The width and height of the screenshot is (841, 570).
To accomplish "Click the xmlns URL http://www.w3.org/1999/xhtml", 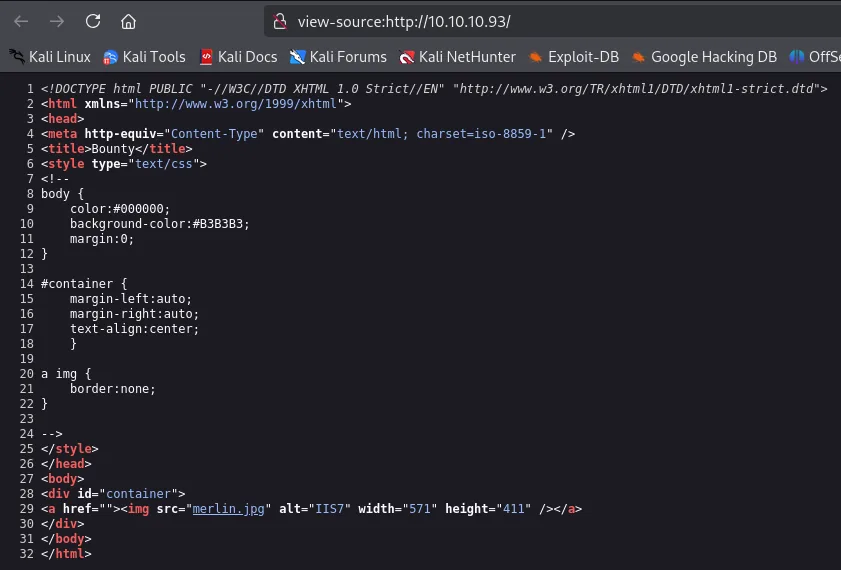I will pos(235,103).
